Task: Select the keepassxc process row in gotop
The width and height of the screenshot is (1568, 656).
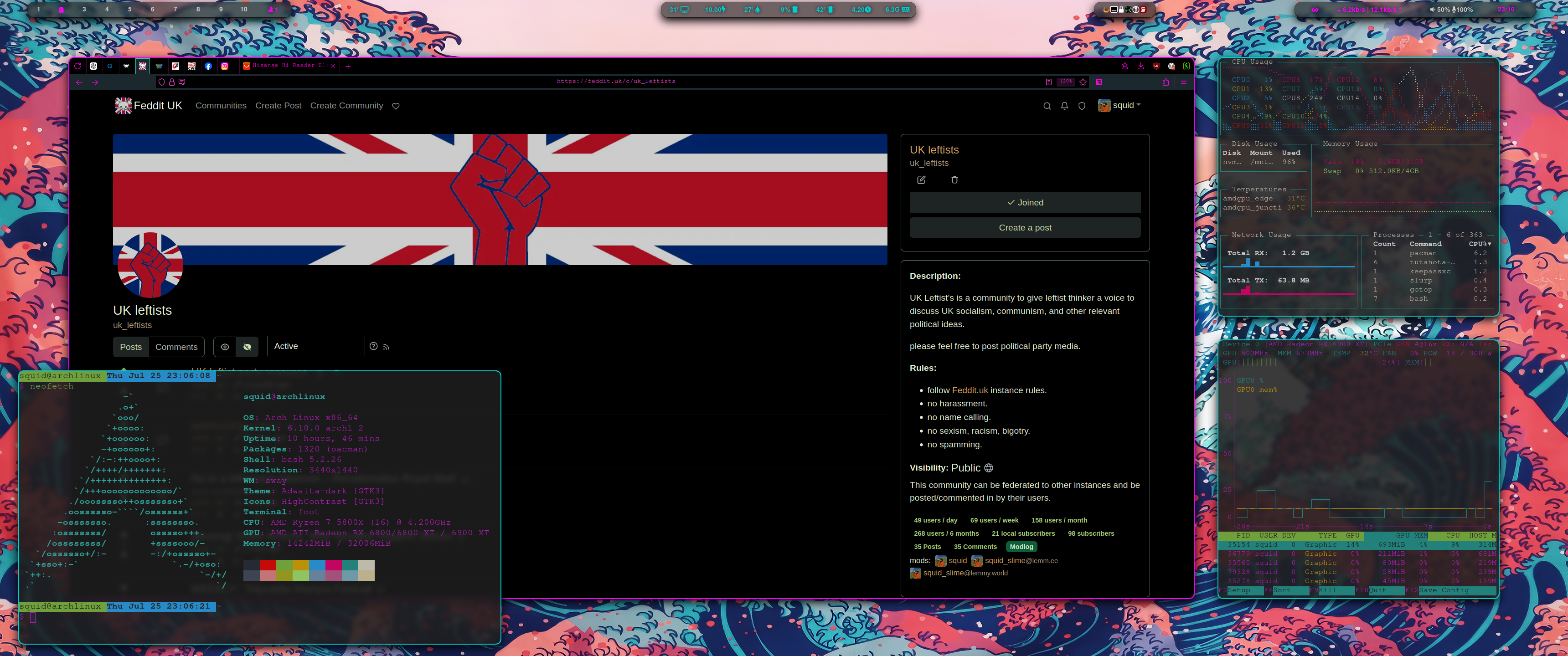Action: [x=1430, y=272]
